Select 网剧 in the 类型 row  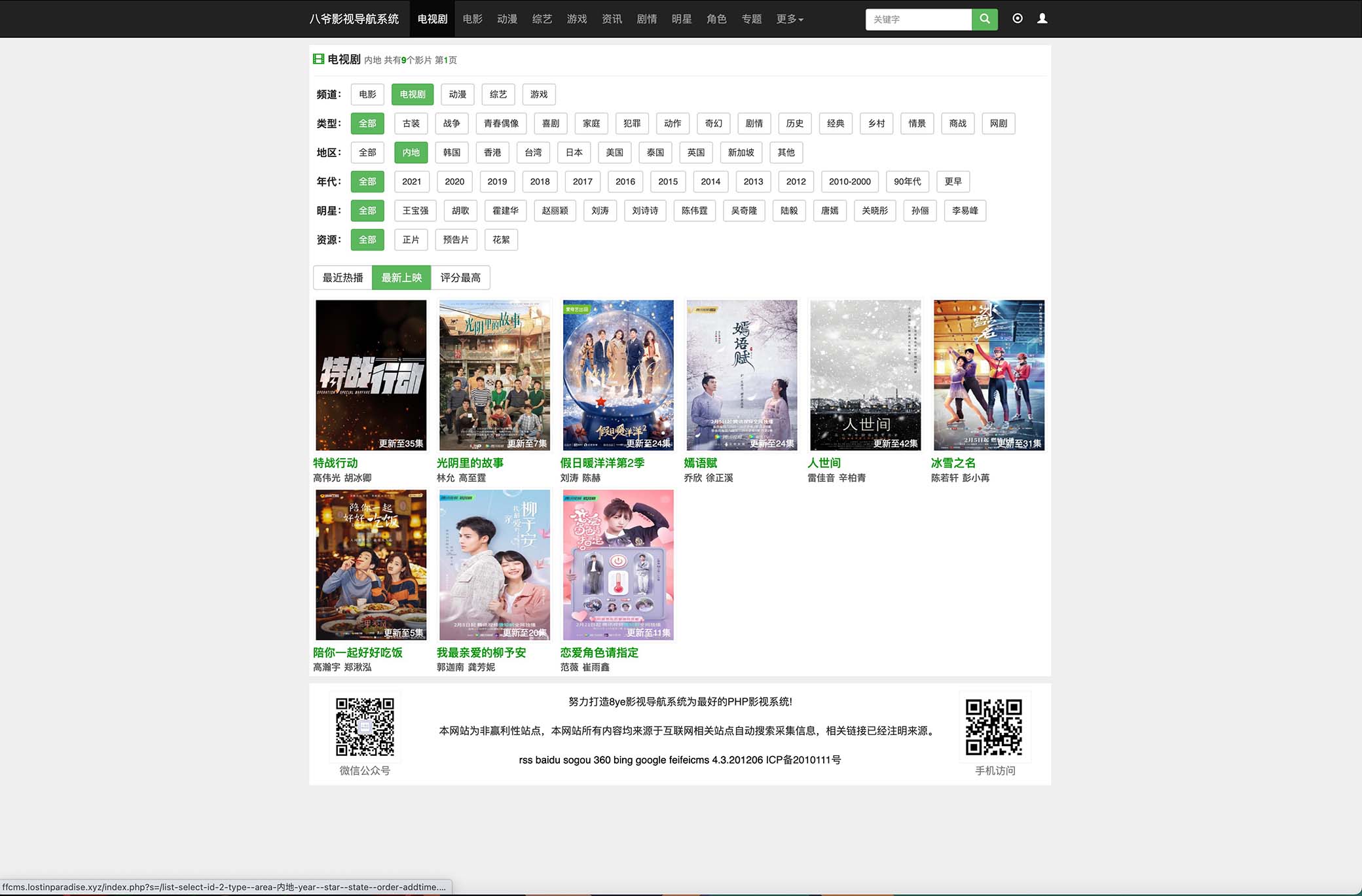pyautogui.click(x=998, y=123)
